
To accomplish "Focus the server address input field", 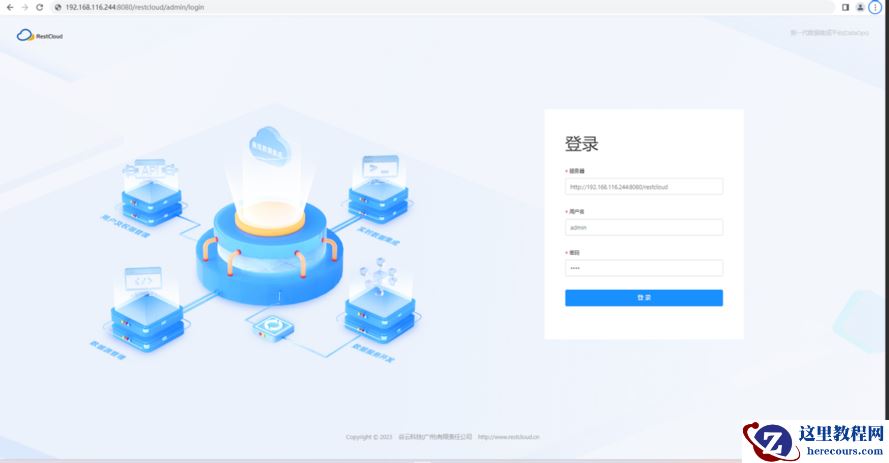I will click(x=644, y=186).
